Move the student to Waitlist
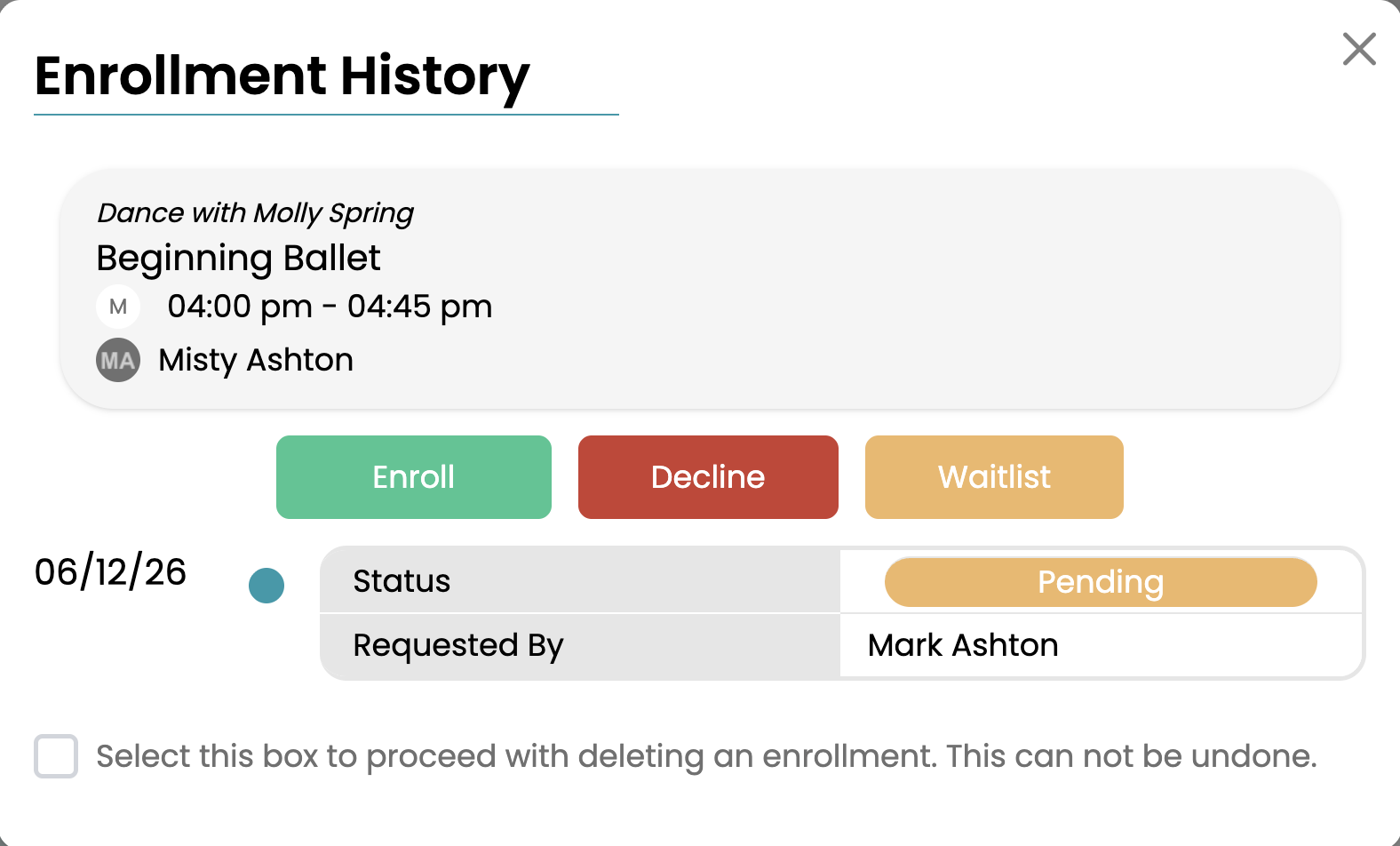Viewport: 1400px width, 846px height. tap(994, 477)
